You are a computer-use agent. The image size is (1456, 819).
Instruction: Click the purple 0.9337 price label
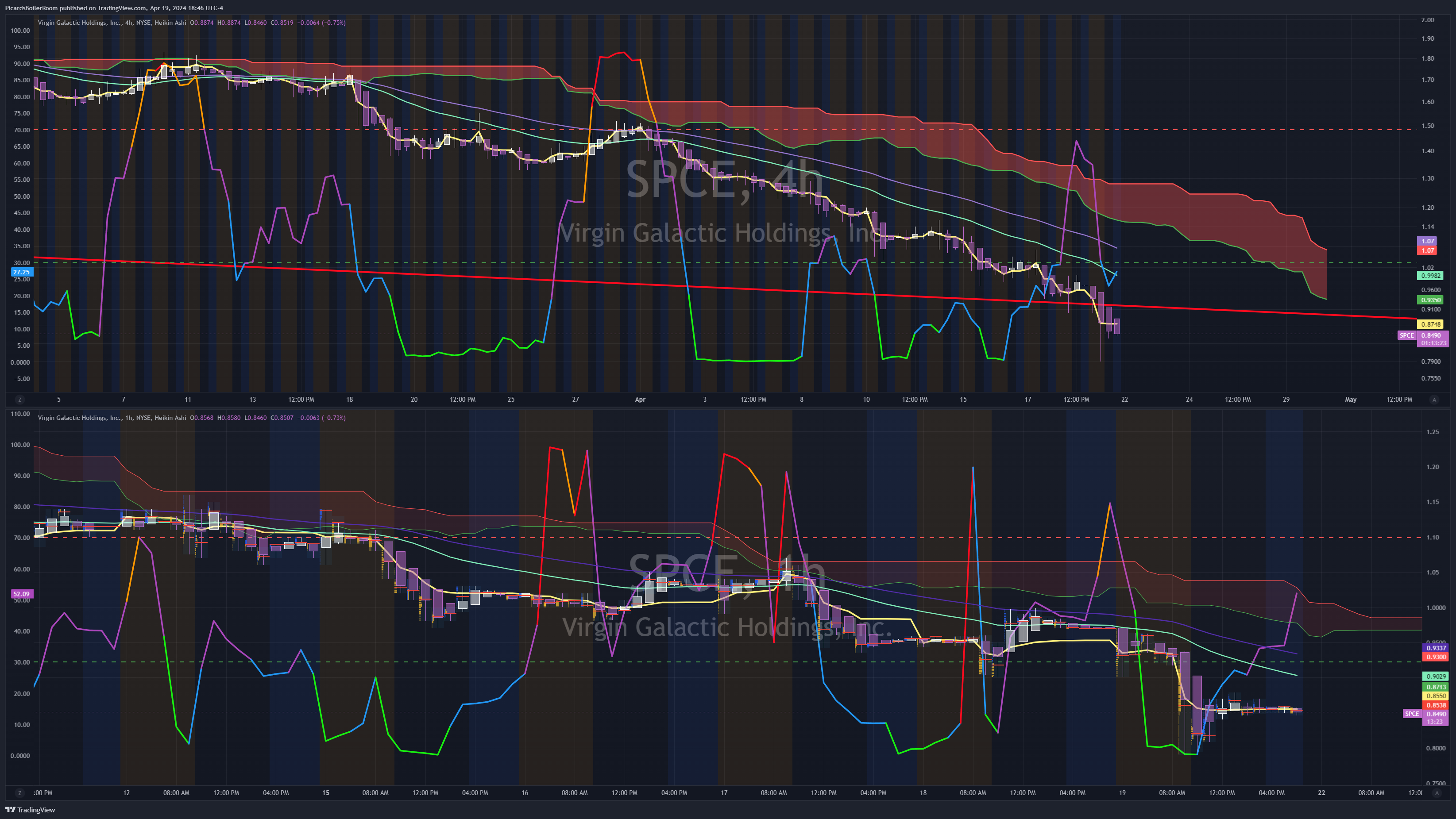pyautogui.click(x=1436, y=648)
